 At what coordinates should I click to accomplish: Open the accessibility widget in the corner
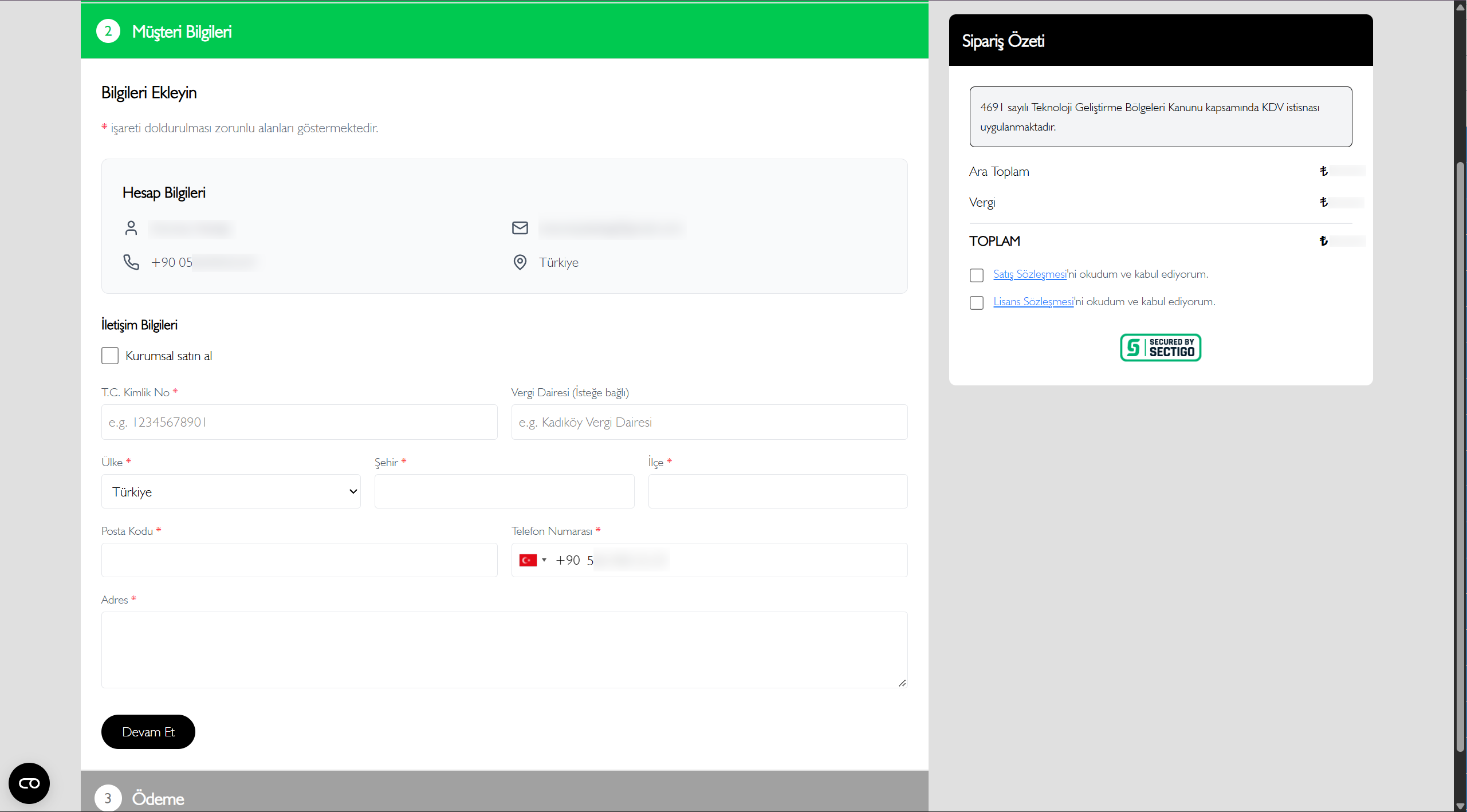(29, 783)
